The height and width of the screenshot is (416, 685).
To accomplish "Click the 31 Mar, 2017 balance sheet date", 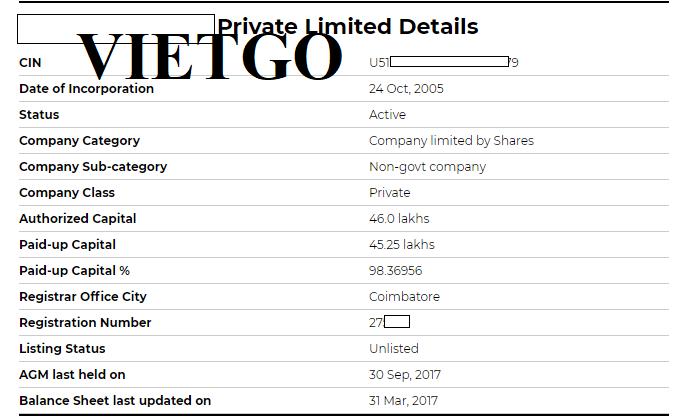I will pos(403,401).
